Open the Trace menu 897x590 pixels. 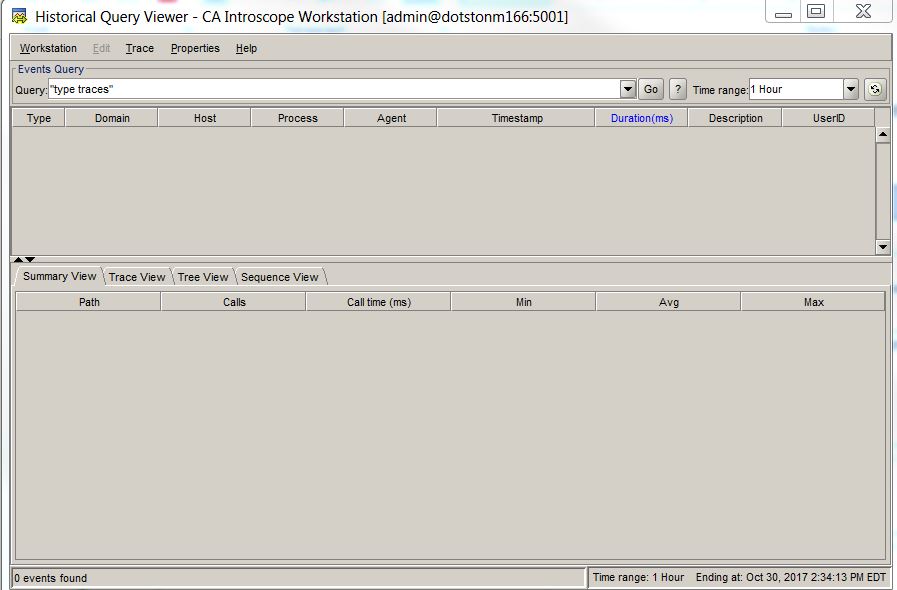140,49
